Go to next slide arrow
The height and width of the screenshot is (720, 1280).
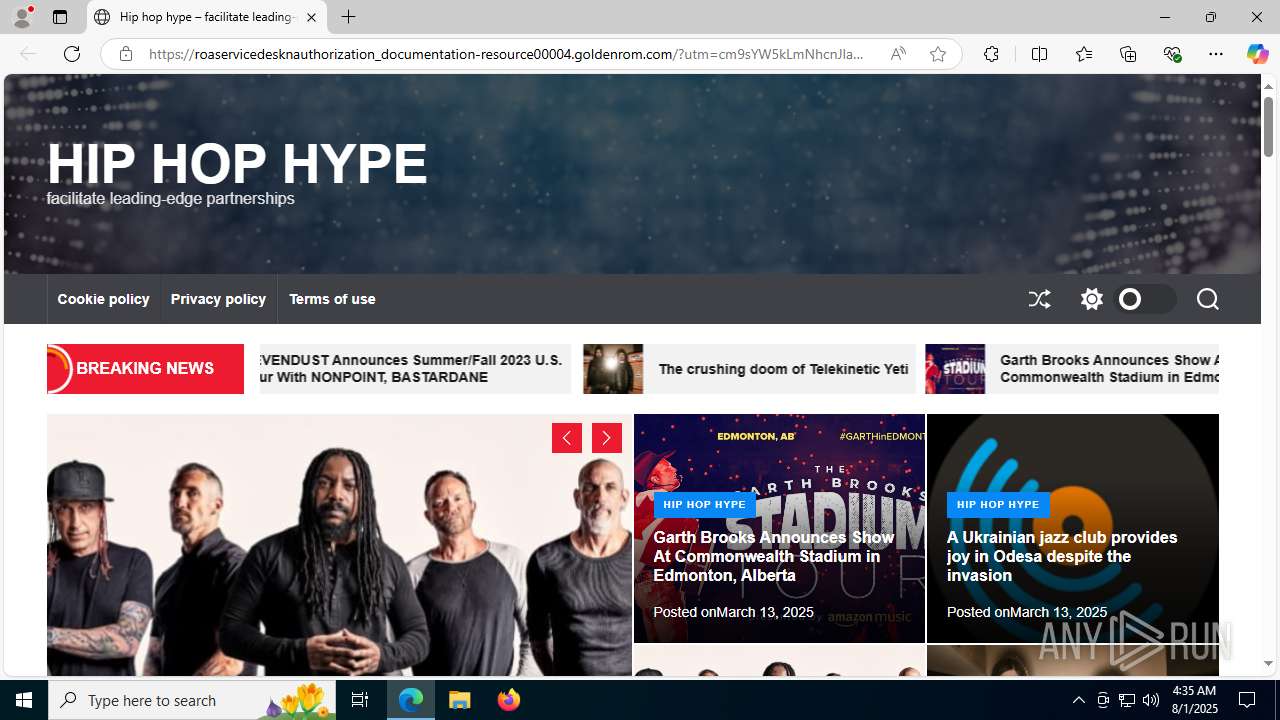tap(607, 438)
